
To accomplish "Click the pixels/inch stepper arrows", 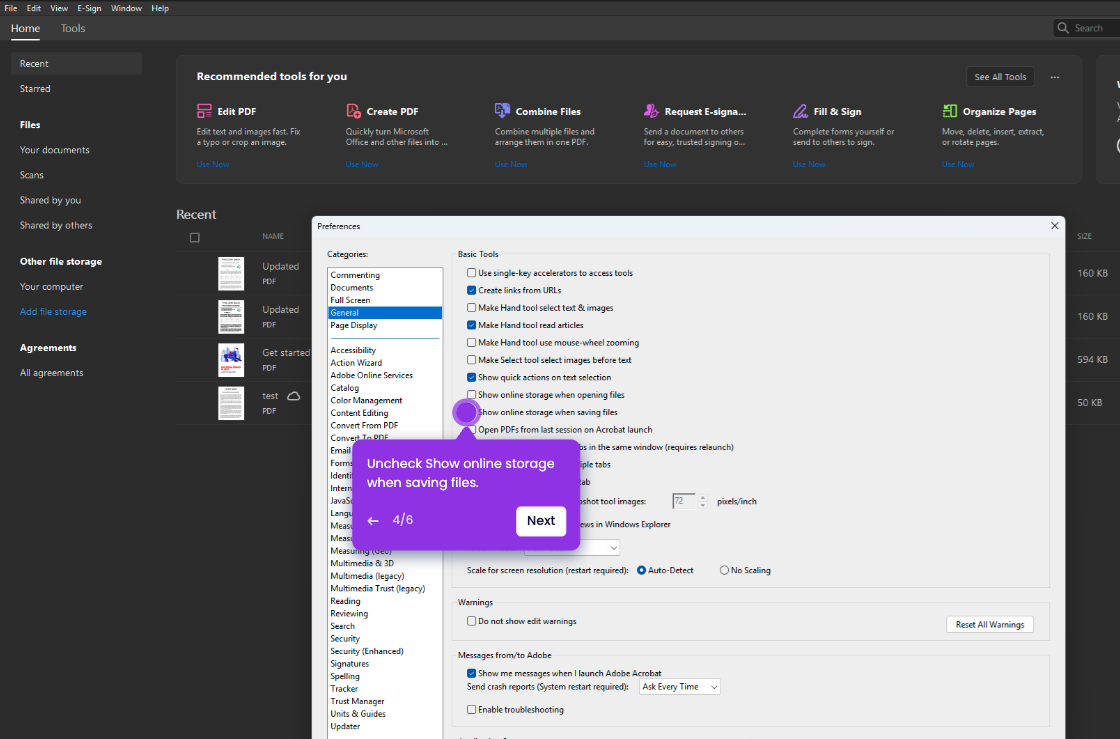I will point(703,501).
